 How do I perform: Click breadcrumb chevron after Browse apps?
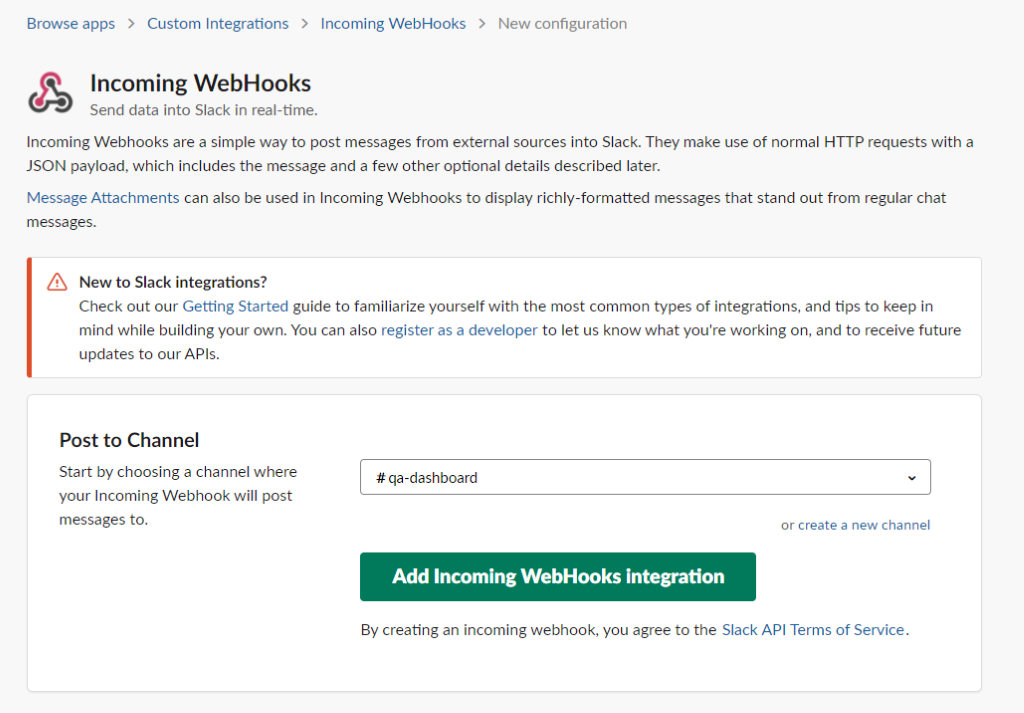click(x=131, y=24)
